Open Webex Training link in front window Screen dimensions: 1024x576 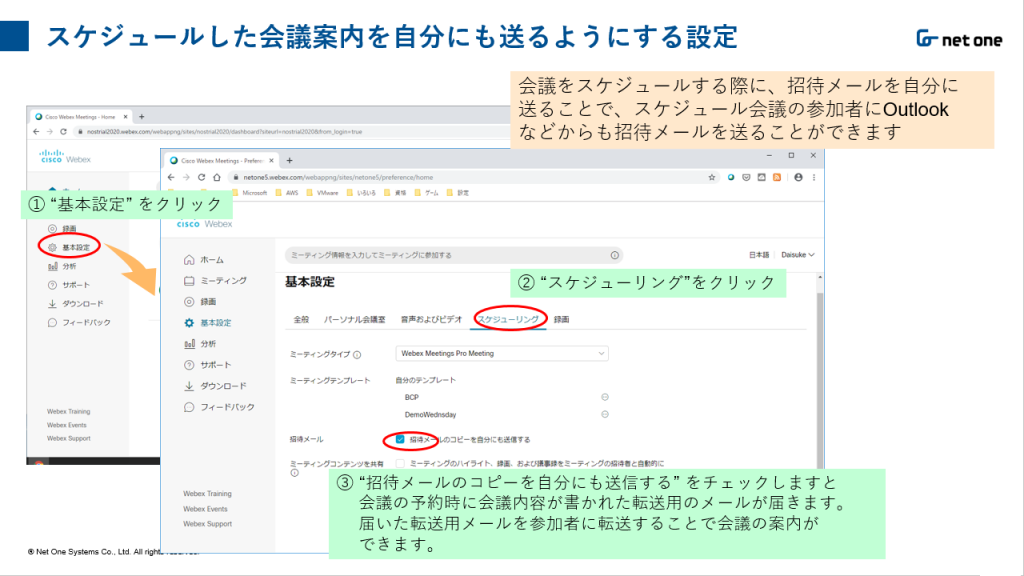[207, 494]
